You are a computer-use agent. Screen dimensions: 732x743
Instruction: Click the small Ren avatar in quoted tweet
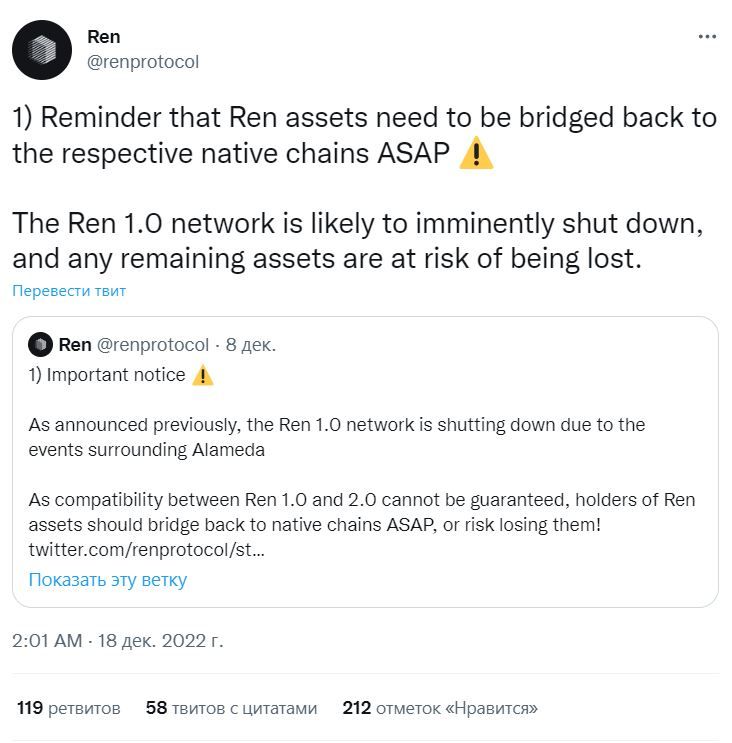coord(40,345)
